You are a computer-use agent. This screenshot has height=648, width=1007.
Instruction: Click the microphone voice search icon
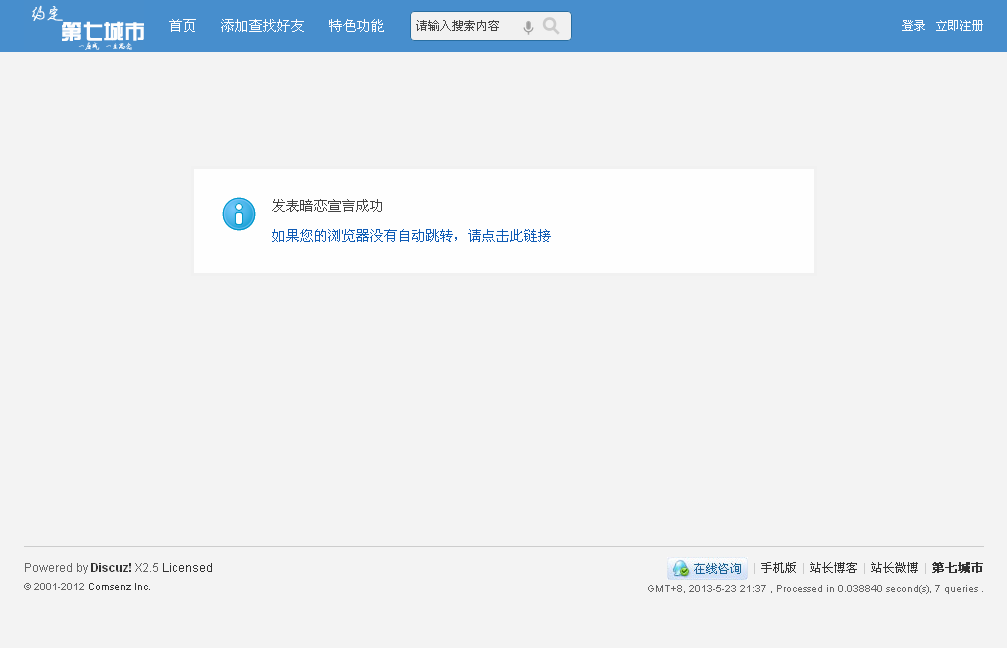[528, 27]
